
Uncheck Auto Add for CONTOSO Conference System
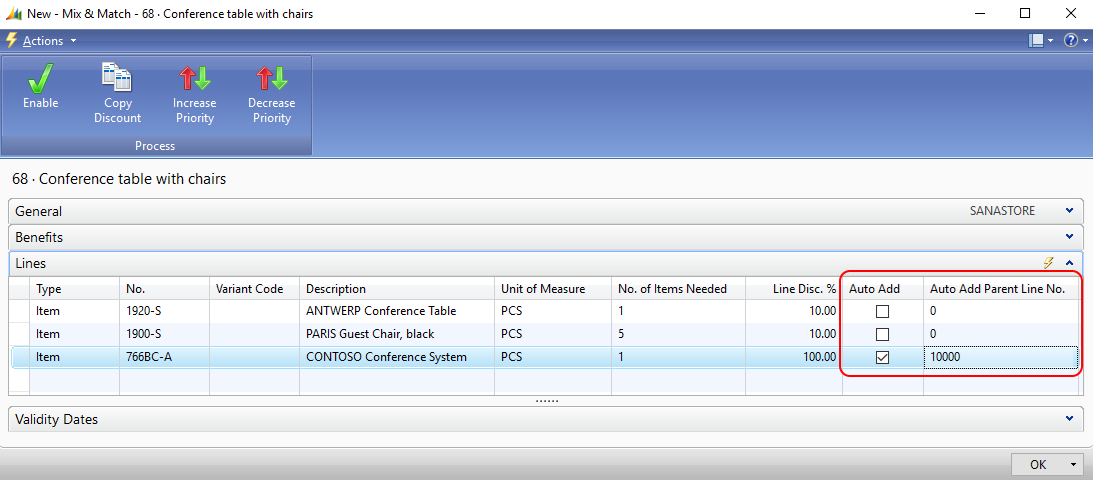pos(882,357)
